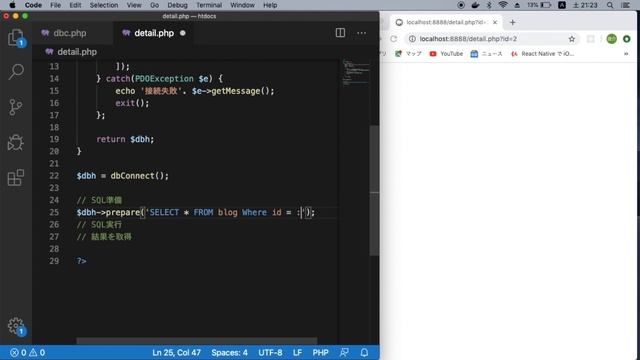Open the Run and Debug view
Viewport: 640px width, 360px height.
click(x=16, y=143)
